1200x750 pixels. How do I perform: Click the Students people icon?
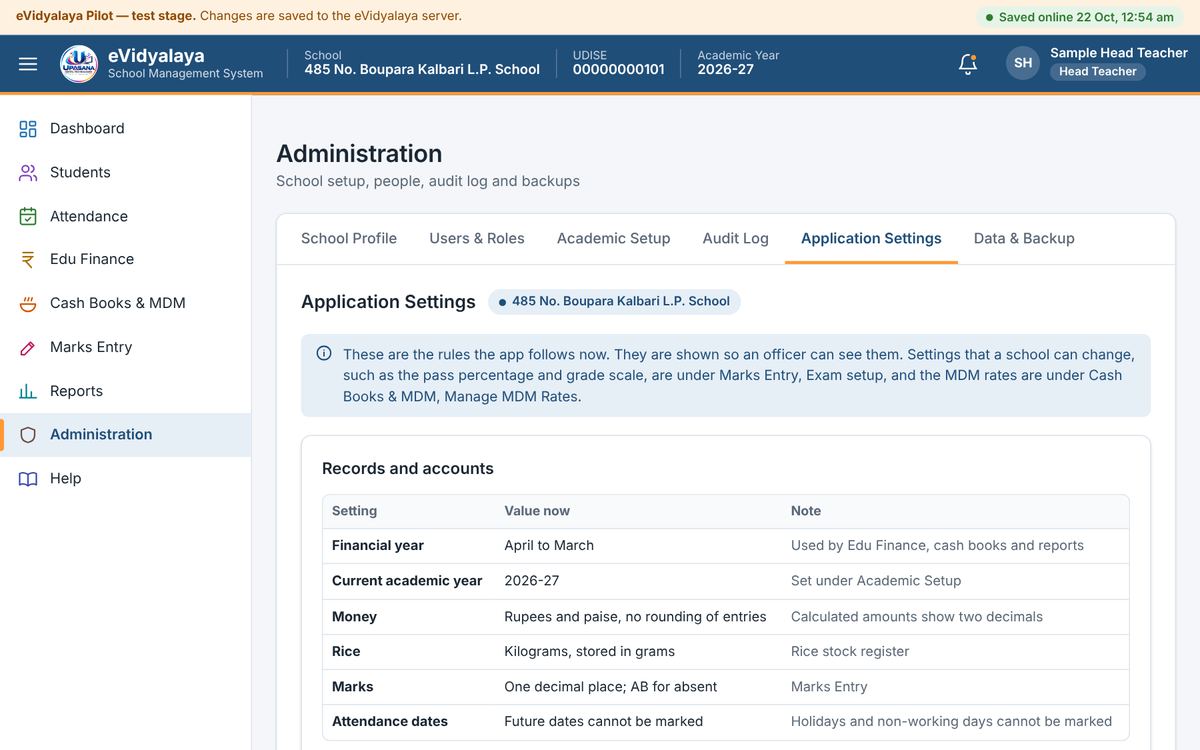click(28, 173)
